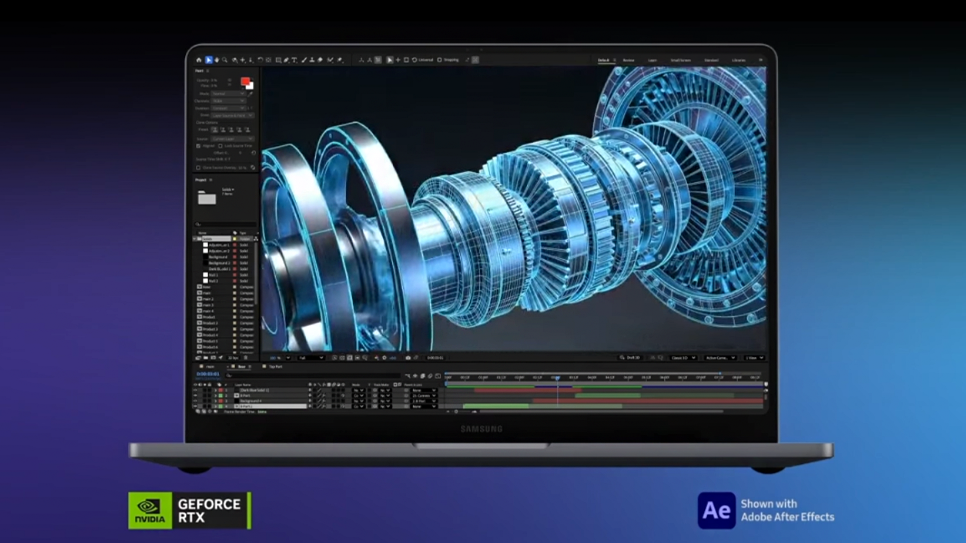Image resolution: width=966 pixels, height=543 pixels.
Task: Select the Rotation tool in toolbar
Action: tap(260, 60)
